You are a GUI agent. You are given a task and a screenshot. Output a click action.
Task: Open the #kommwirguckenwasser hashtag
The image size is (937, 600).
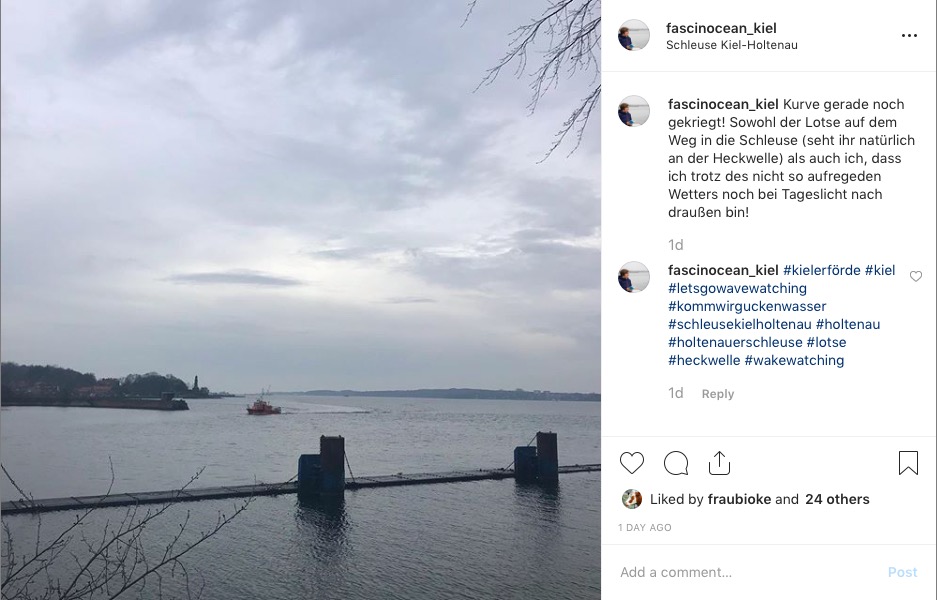747,307
